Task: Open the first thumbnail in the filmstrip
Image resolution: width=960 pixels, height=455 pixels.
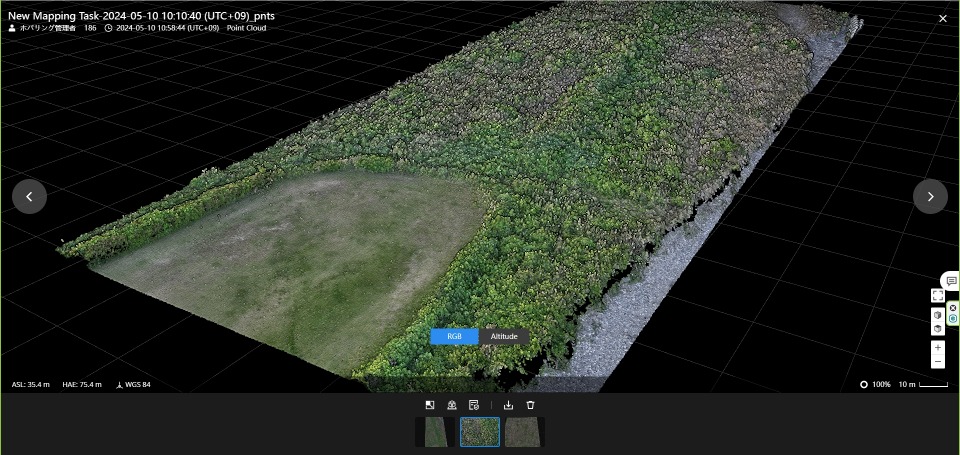Action: pyautogui.click(x=435, y=432)
